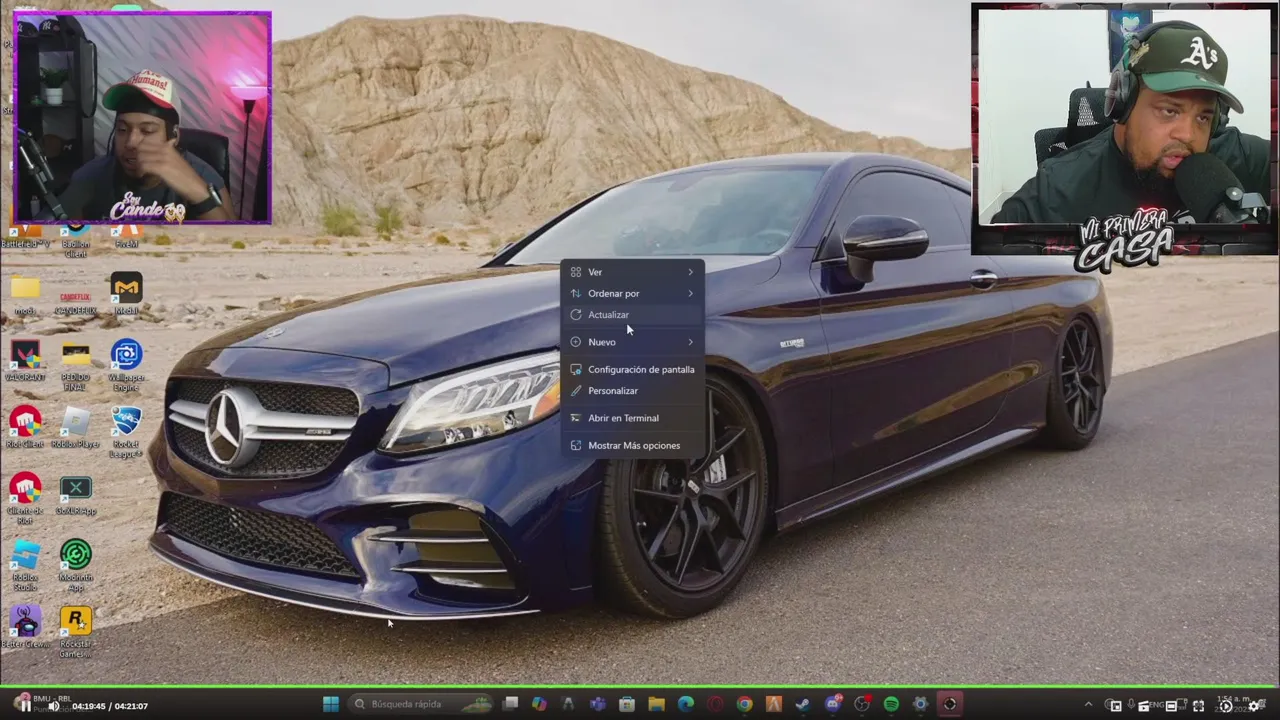Image resolution: width=1280 pixels, height=720 pixels.
Task: Mute the video volume icon
Action: tap(54, 706)
